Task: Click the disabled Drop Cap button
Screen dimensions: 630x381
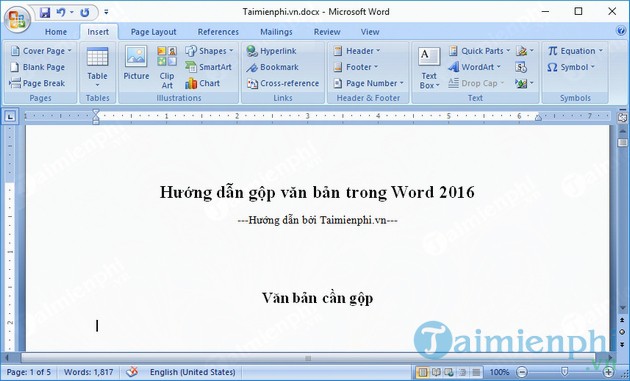Action: 476,83
